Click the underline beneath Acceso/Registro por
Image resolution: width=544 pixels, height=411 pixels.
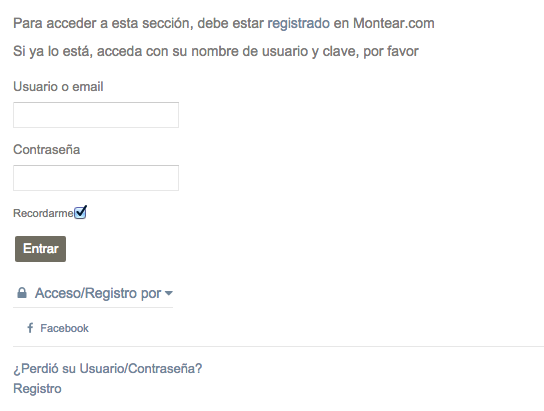[93, 307]
